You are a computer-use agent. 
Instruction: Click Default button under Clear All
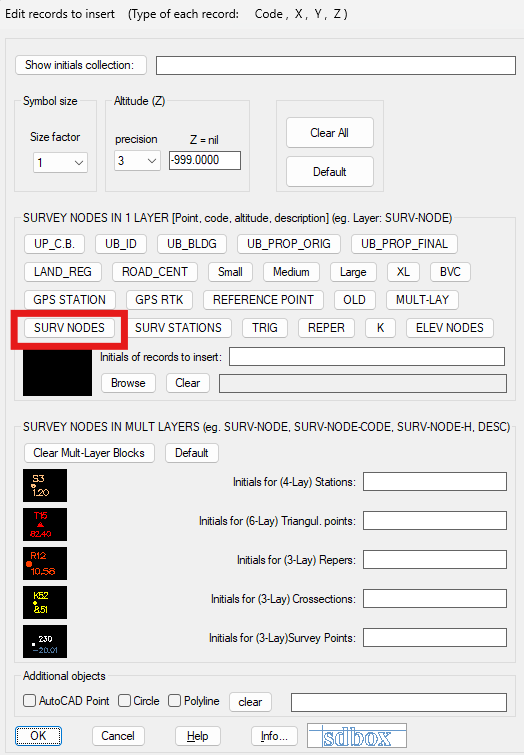click(329, 171)
